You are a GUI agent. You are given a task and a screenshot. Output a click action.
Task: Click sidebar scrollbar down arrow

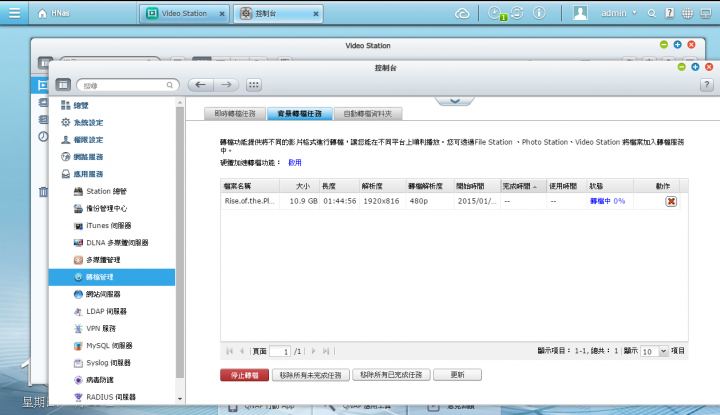180,399
